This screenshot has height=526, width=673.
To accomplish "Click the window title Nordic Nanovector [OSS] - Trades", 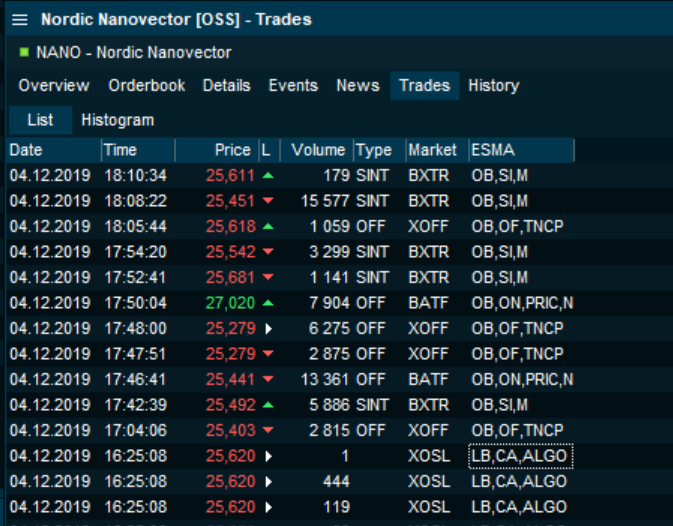I will coord(176,20).
